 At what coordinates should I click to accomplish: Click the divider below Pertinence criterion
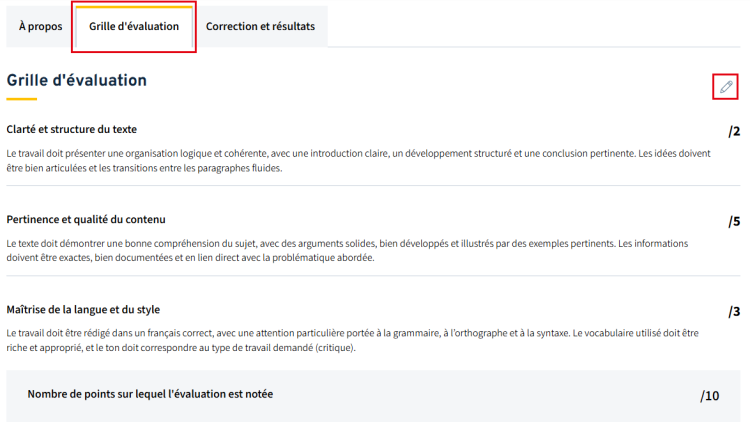(x=373, y=275)
